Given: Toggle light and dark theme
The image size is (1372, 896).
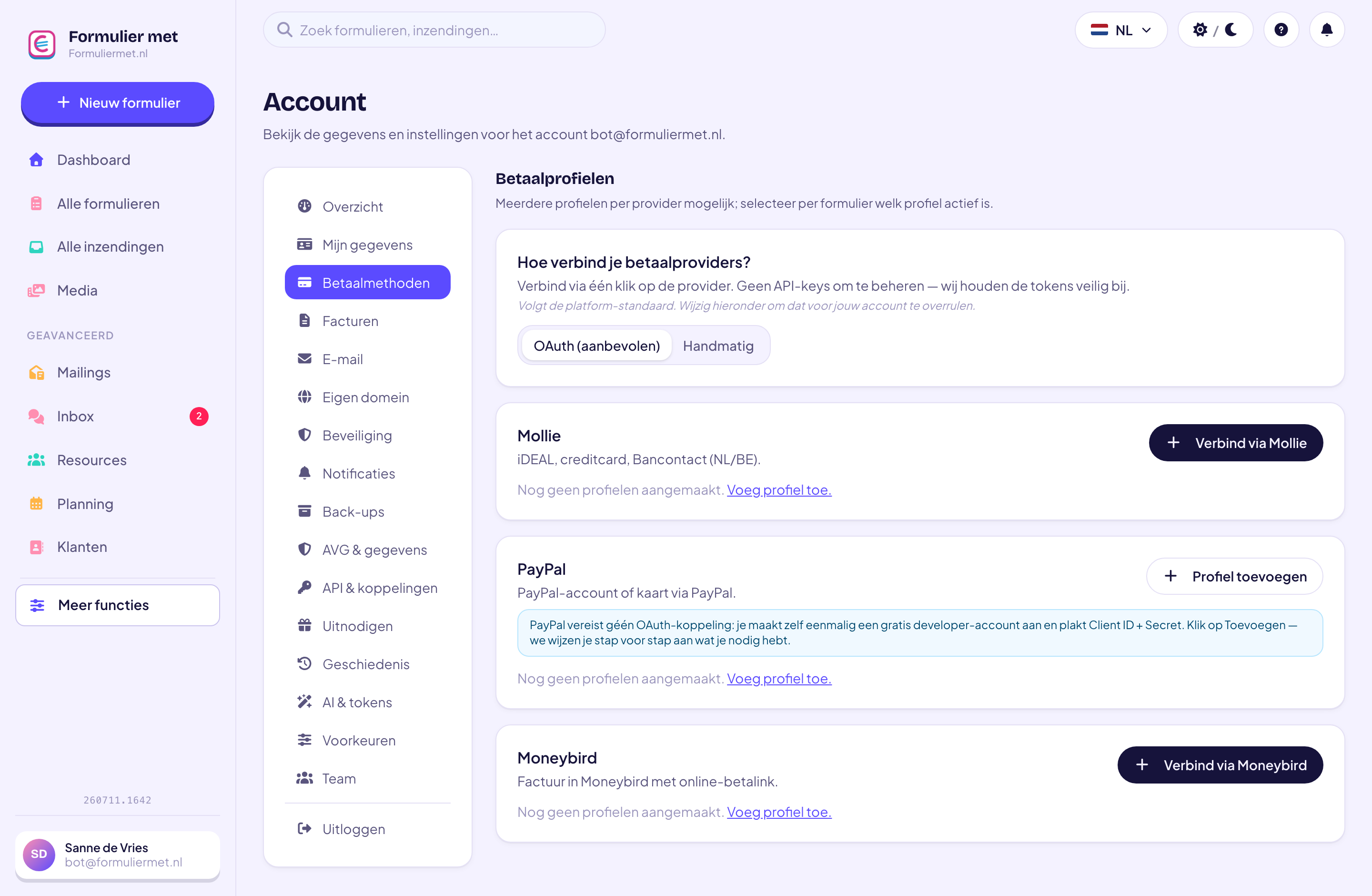Looking at the screenshot, I should tap(1215, 30).
